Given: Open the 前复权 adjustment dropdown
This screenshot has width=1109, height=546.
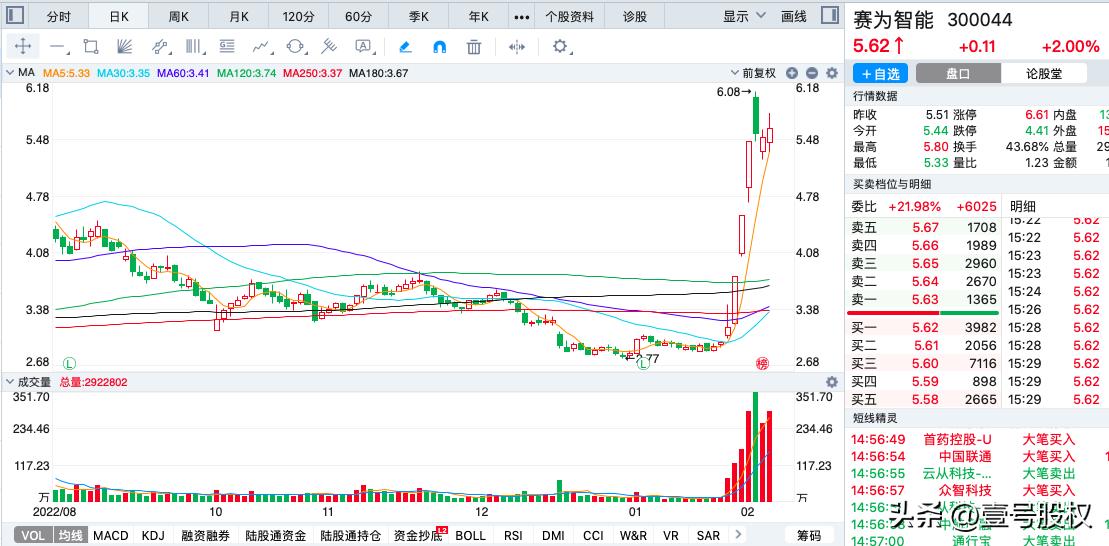Looking at the screenshot, I should 754,73.
